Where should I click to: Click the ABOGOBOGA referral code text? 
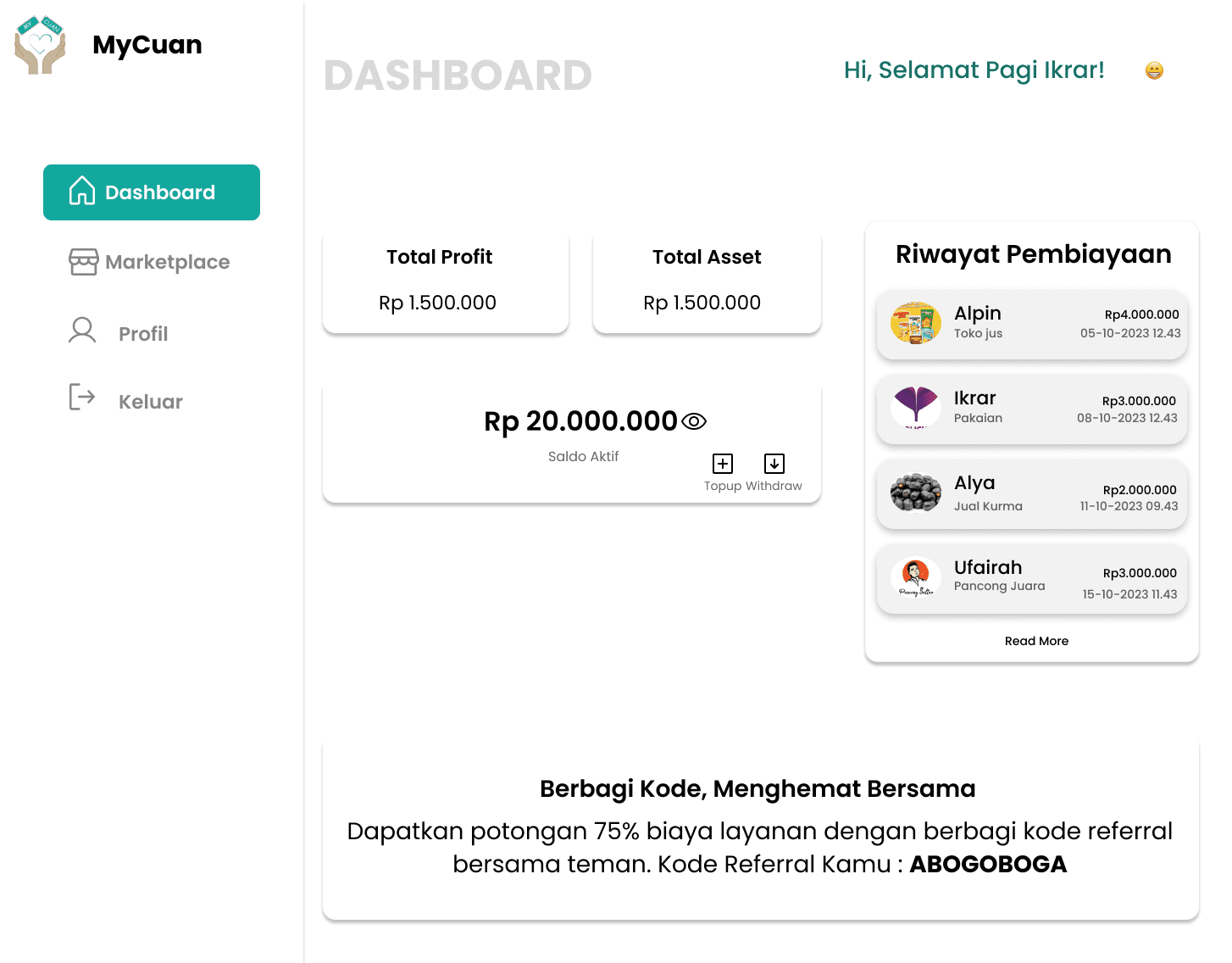tap(988, 864)
